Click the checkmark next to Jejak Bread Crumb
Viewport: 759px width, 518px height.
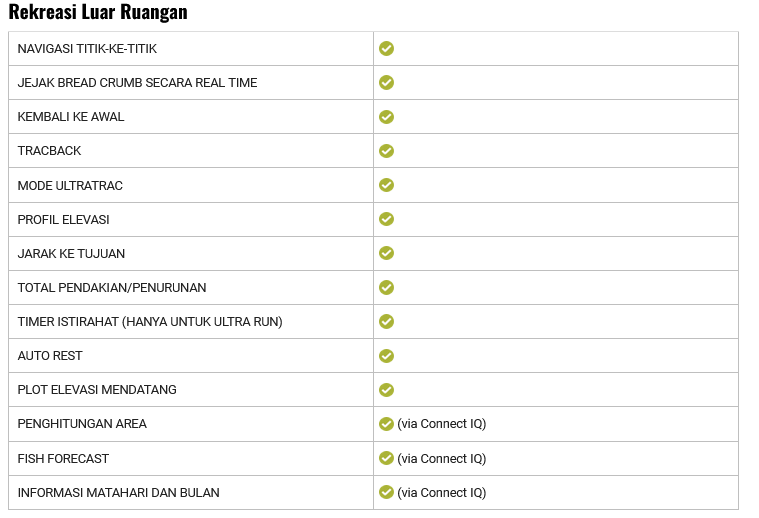click(386, 82)
